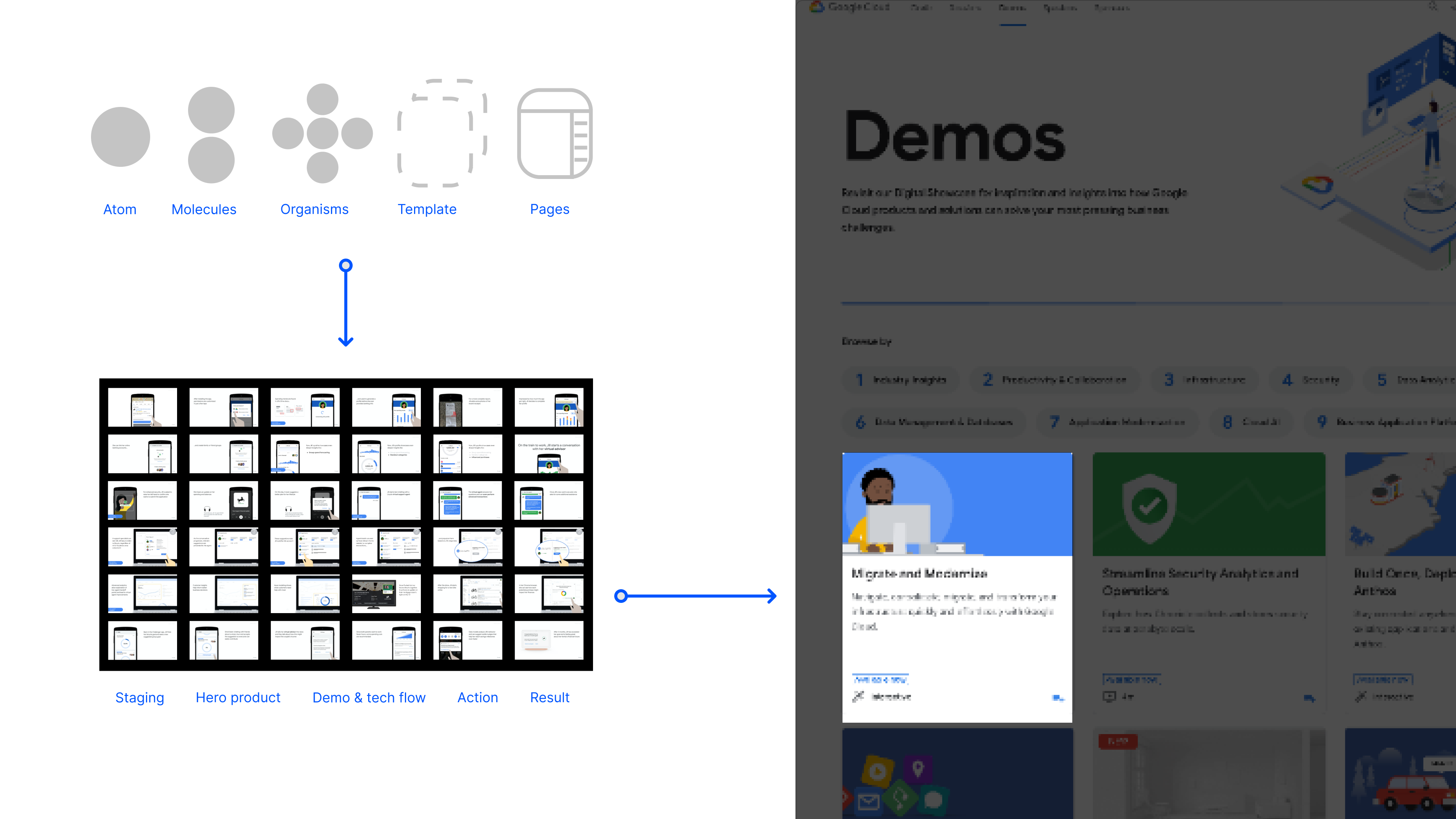Click search icon in page header
Image resolution: width=1456 pixels, height=819 pixels.
pos(1432,7)
